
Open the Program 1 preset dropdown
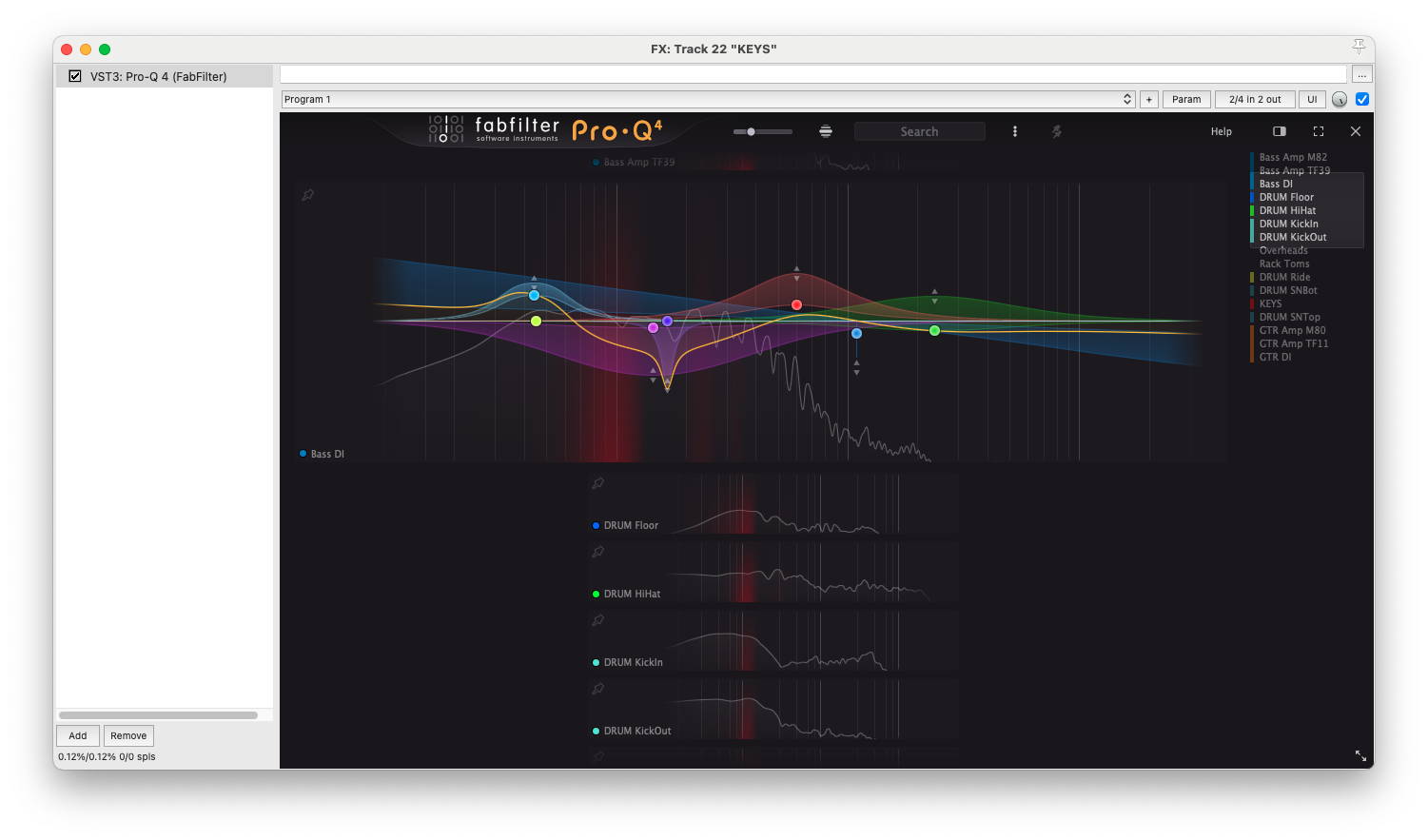coord(708,99)
